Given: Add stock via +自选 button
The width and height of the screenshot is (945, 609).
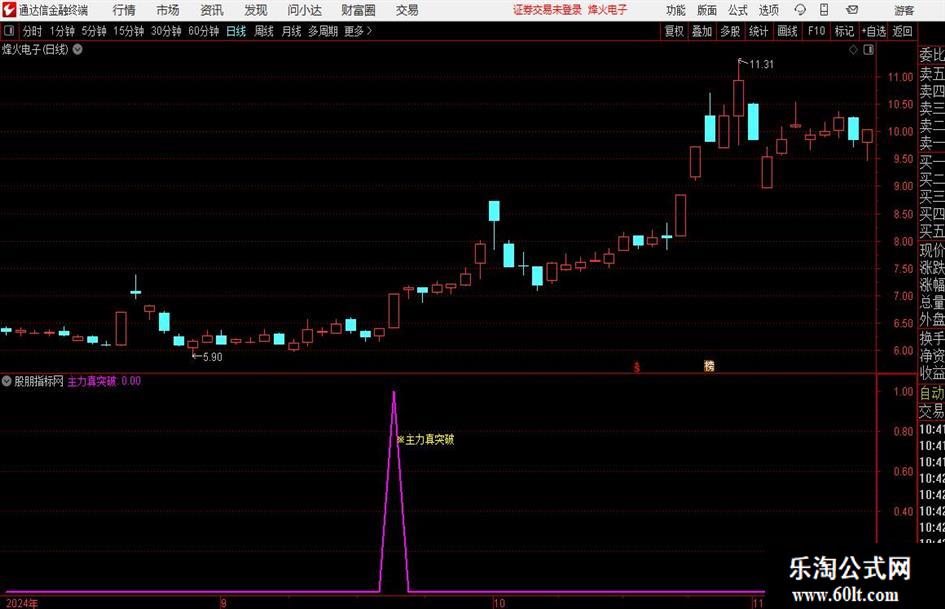Looking at the screenshot, I should [874, 31].
